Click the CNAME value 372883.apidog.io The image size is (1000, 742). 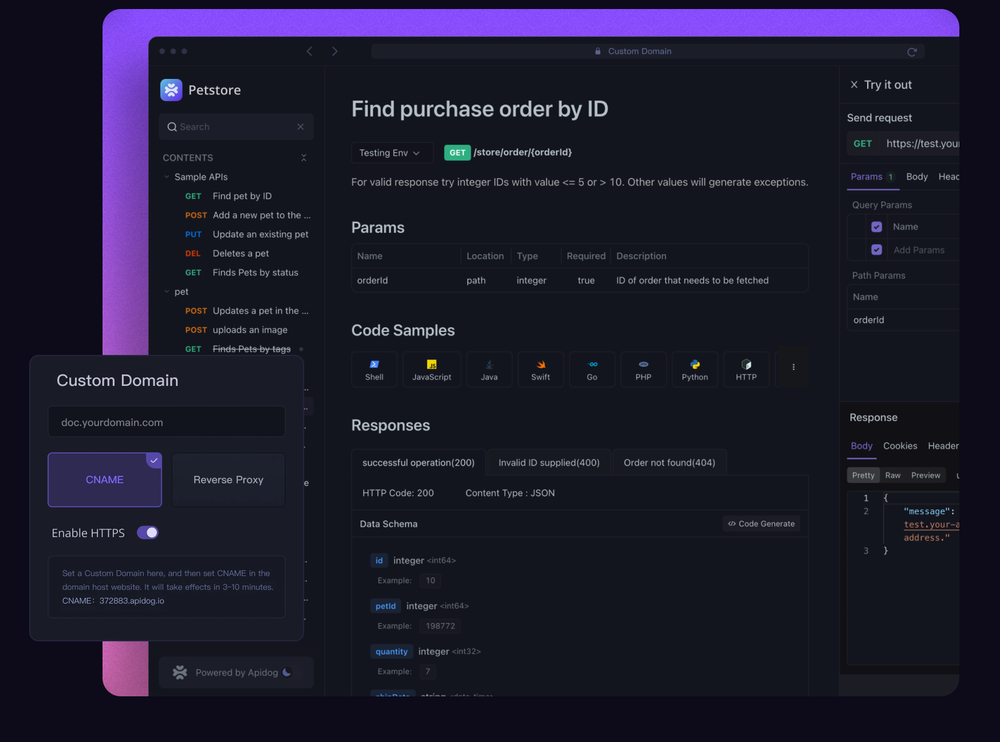click(131, 601)
